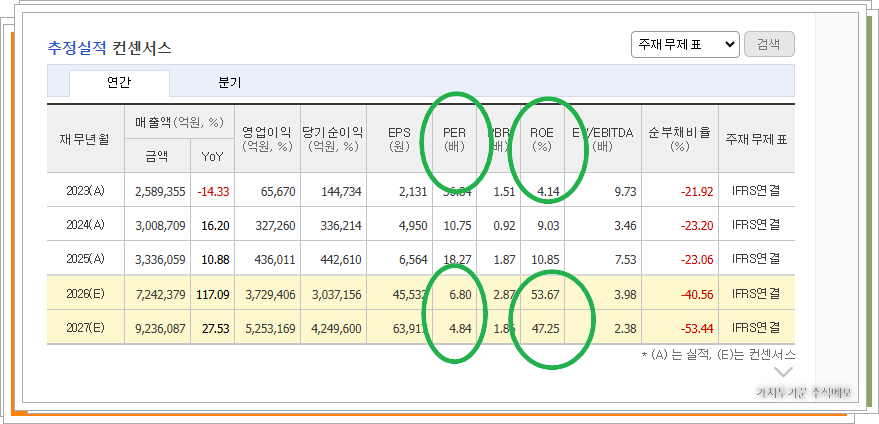Click net income value 442,610
879x424 pixels.
pos(341,260)
